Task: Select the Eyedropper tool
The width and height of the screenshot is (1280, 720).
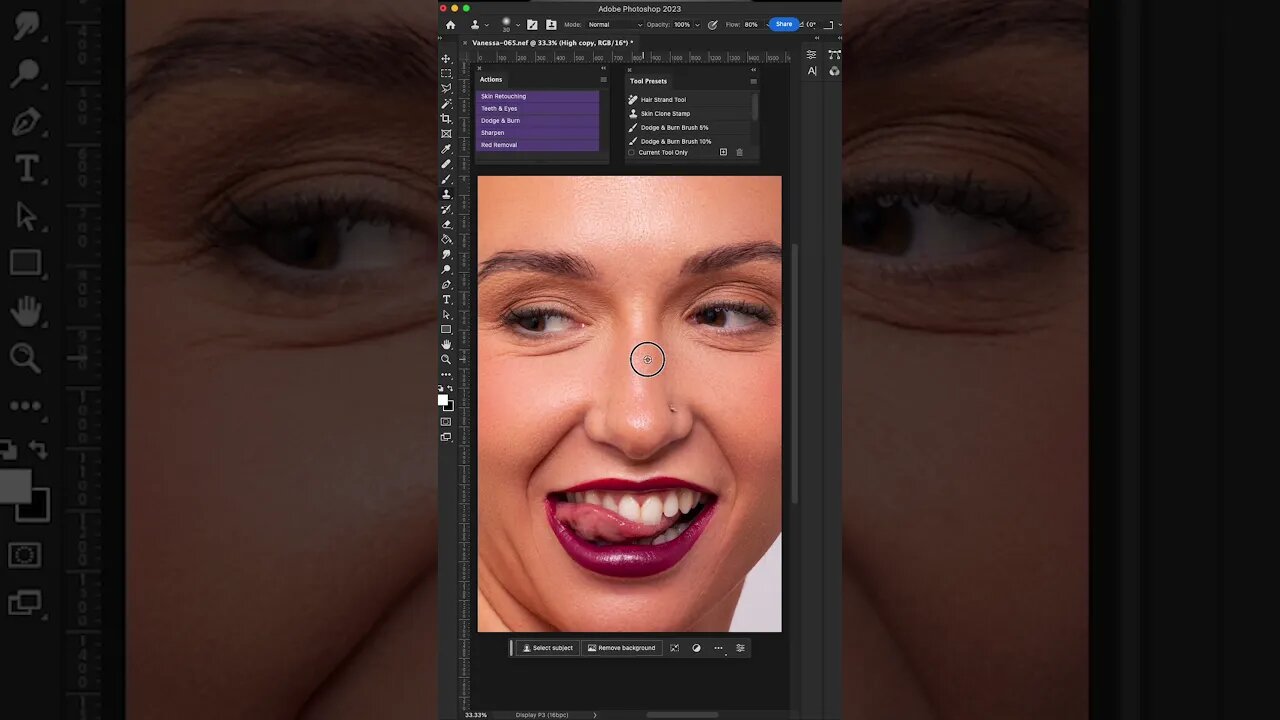Action: coord(446,149)
